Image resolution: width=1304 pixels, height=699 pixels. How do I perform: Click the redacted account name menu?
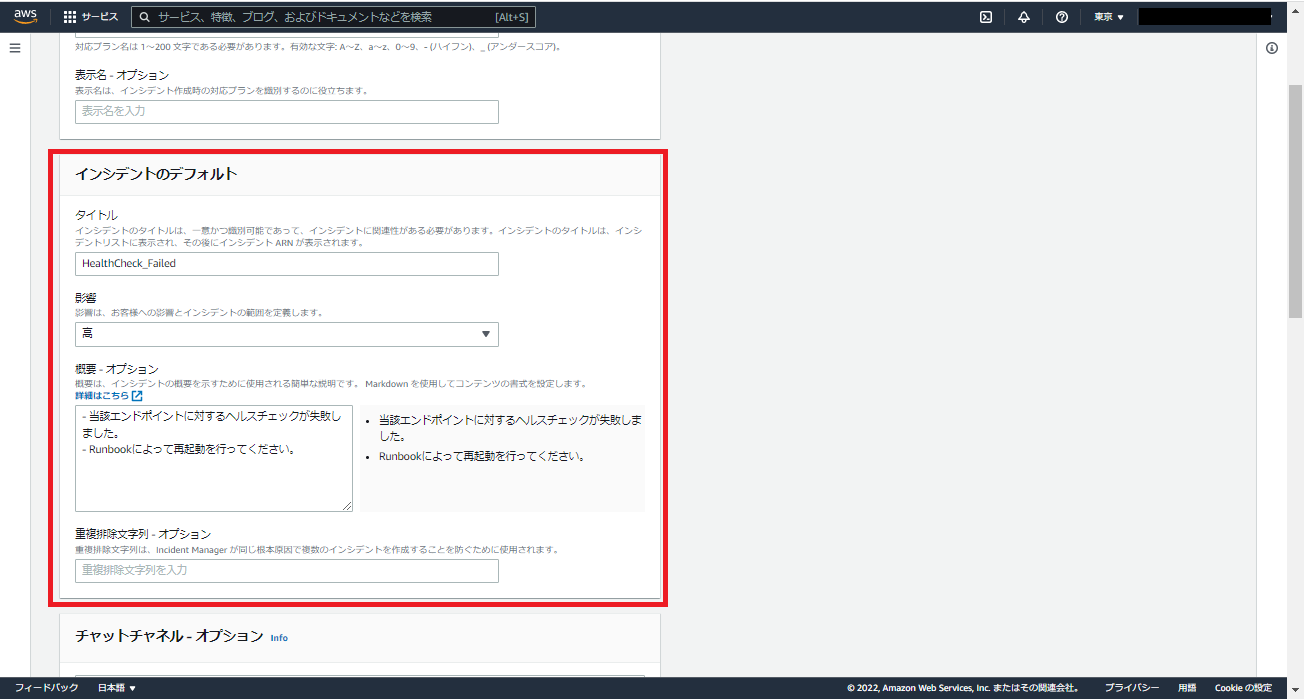click(1205, 17)
